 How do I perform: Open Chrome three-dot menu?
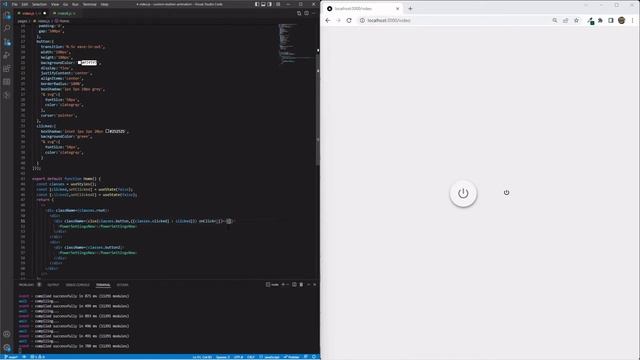pyautogui.click(x=633, y=20)
